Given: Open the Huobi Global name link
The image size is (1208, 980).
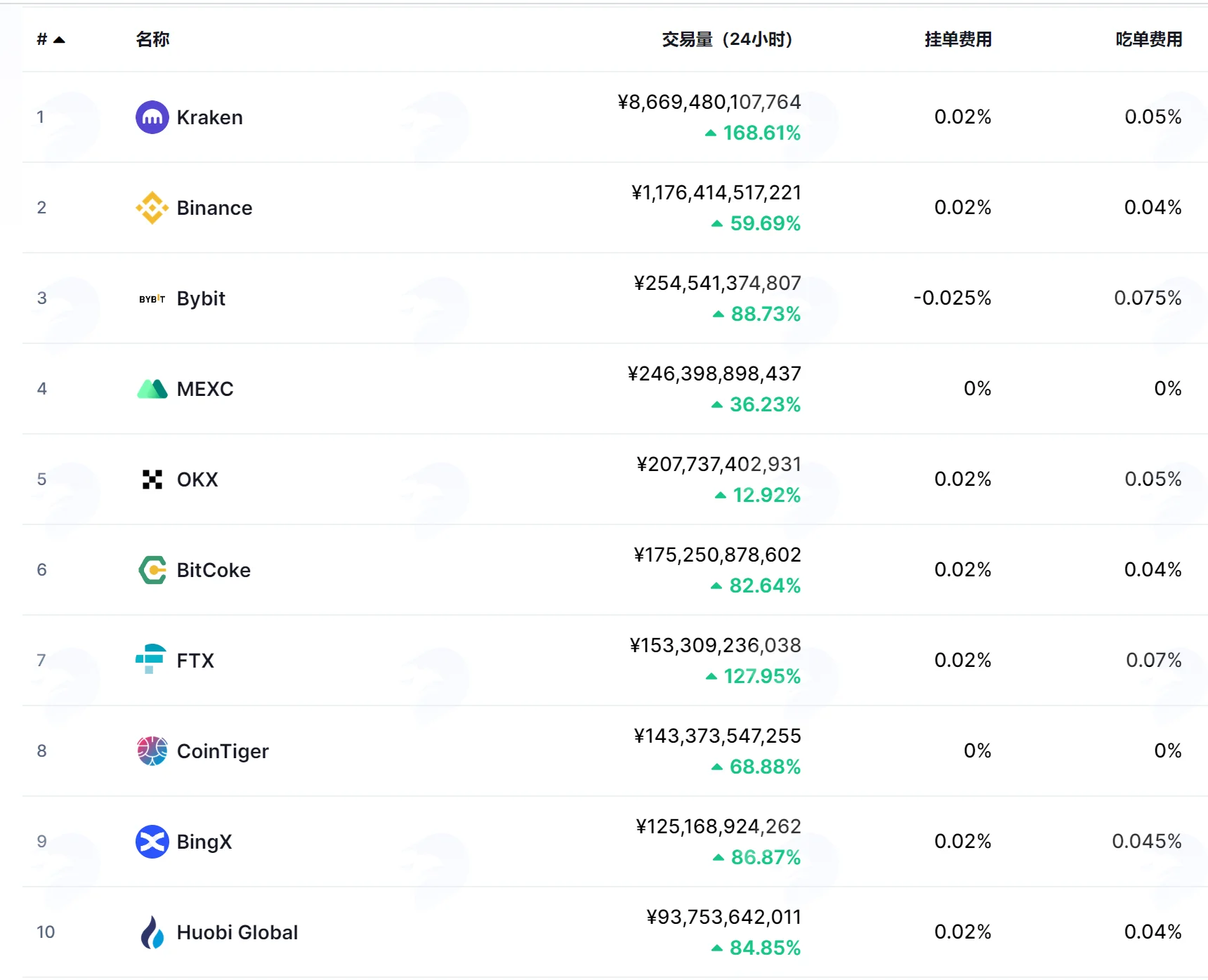Looking at the screenshot, I should 237,932.
